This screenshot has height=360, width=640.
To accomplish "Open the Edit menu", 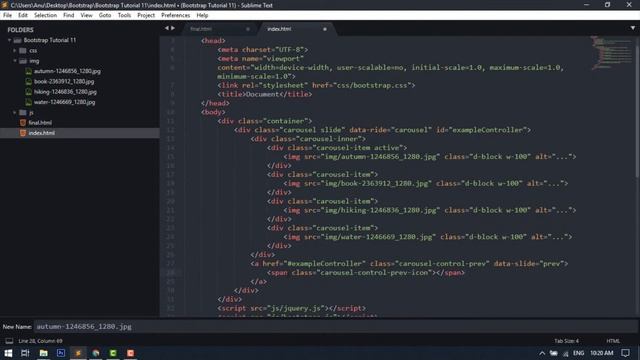I will [23, 16].
